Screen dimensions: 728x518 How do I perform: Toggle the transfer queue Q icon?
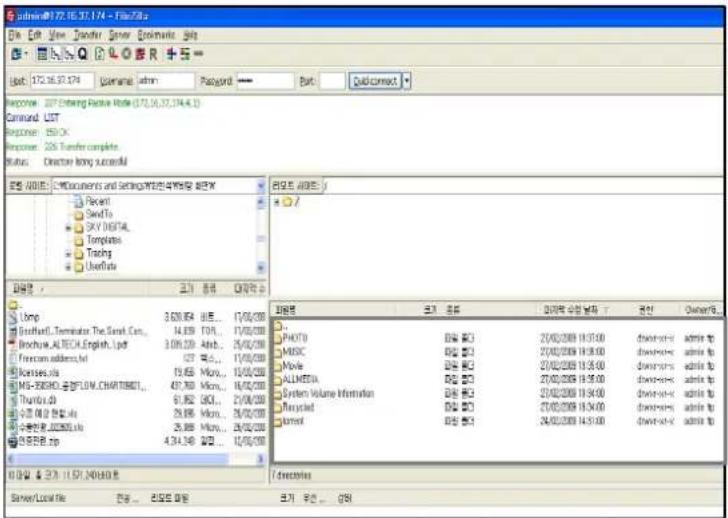pyautogui.click(x=82, y=54)
